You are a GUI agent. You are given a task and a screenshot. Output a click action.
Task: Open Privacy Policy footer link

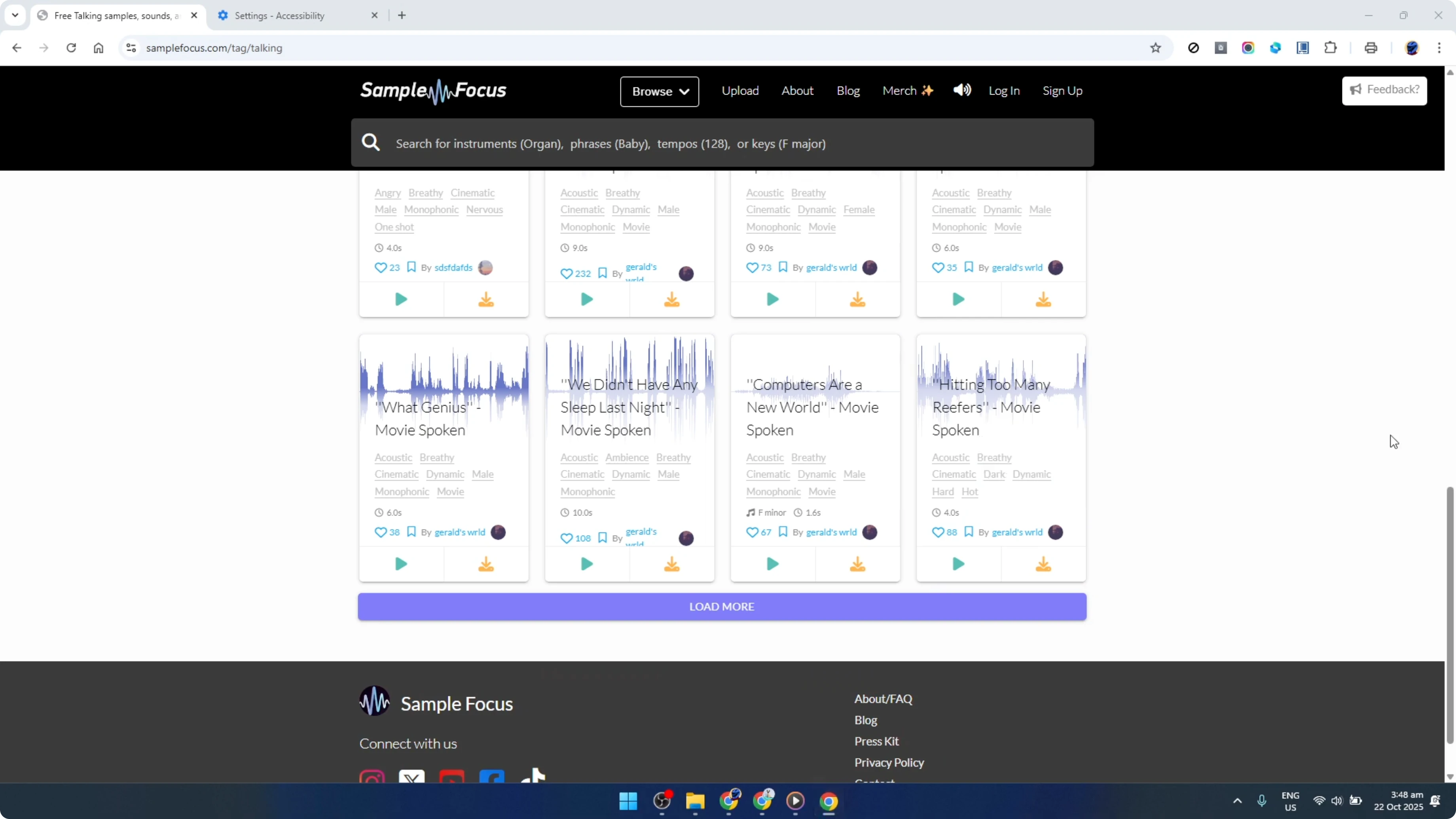[x=889, y=763]
